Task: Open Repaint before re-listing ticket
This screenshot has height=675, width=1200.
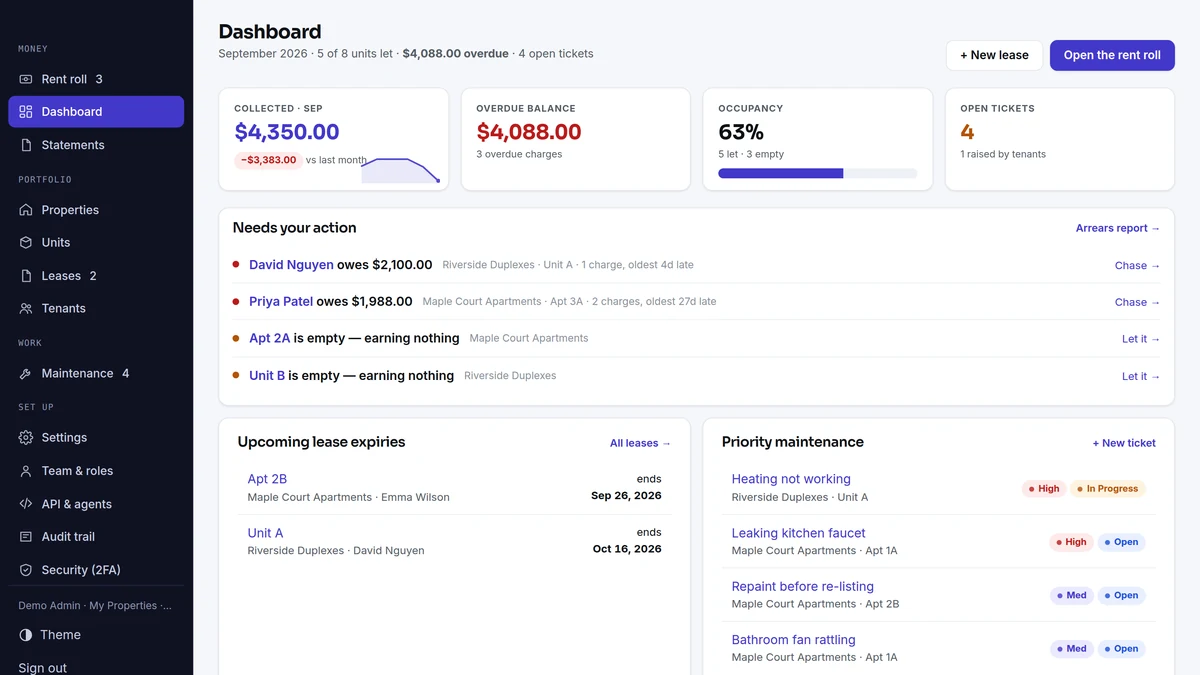Action: [x=802, y=586]
